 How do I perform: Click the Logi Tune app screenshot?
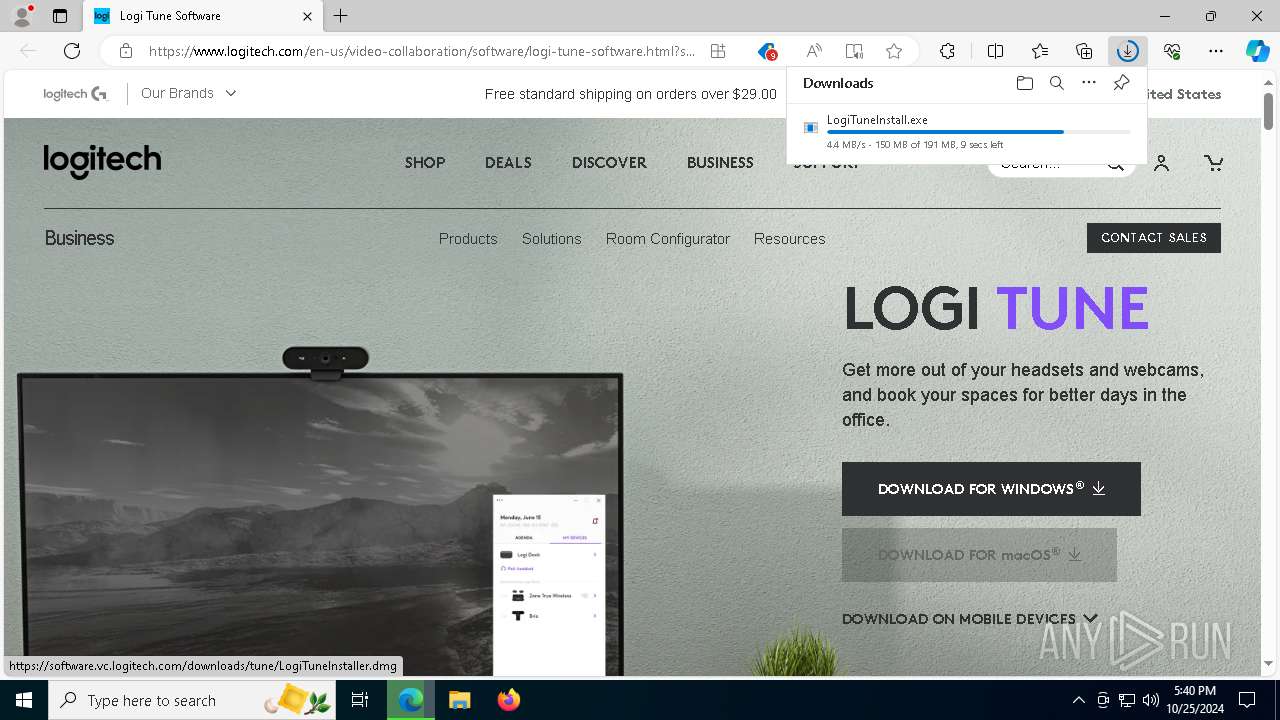tap(549, 585)
